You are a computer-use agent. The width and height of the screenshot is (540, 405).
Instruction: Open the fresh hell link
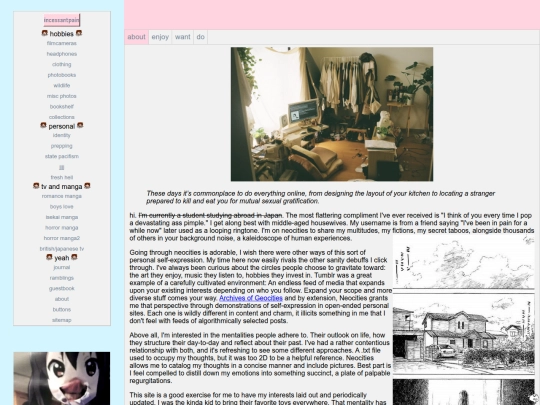coord(62,177)
